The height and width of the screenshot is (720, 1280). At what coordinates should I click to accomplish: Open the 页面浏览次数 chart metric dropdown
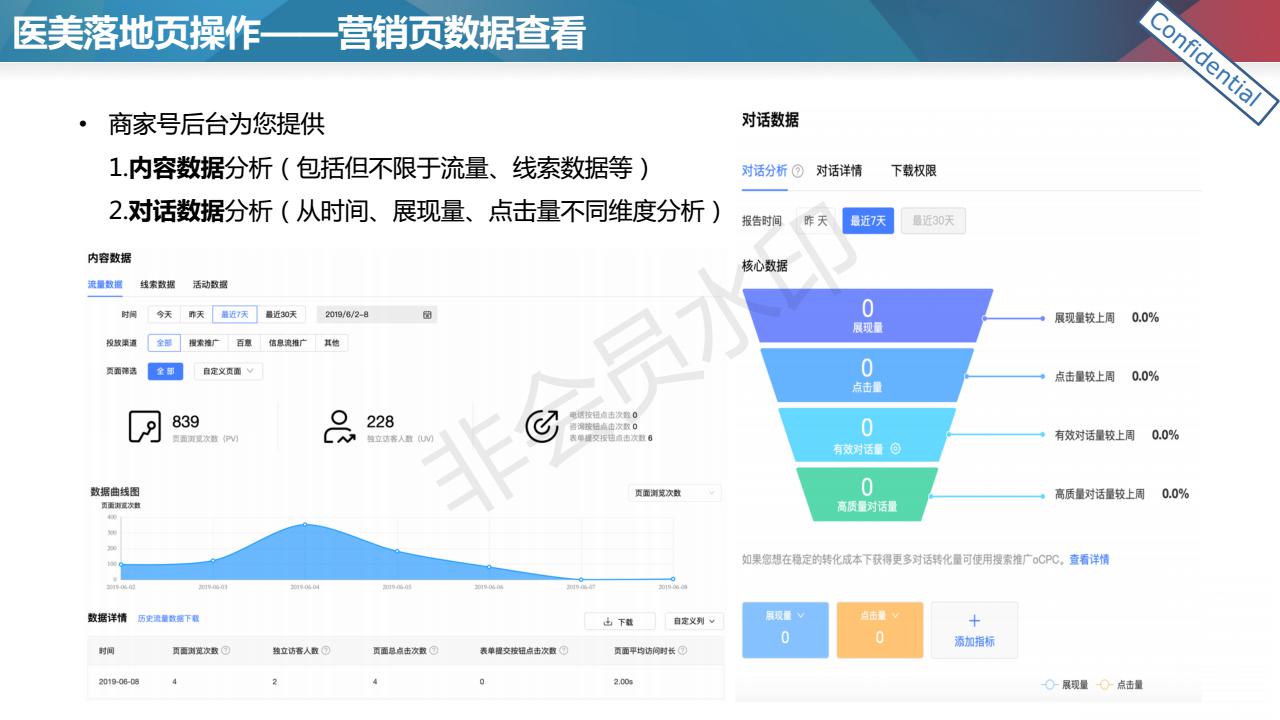point(675,493)
